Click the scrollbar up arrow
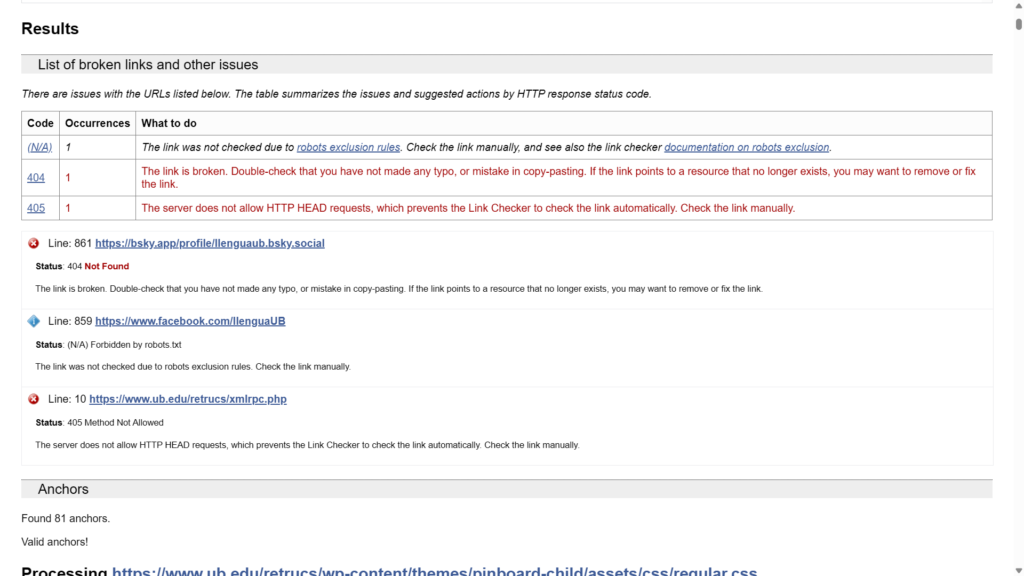 pyautogui.click(x=1018, y=6)
